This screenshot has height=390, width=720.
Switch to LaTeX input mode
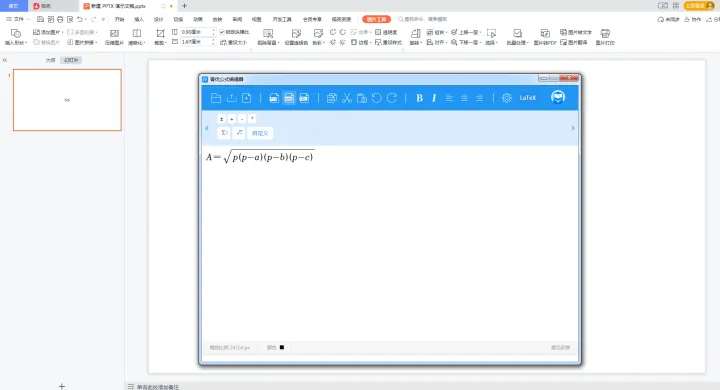(528, 97)
